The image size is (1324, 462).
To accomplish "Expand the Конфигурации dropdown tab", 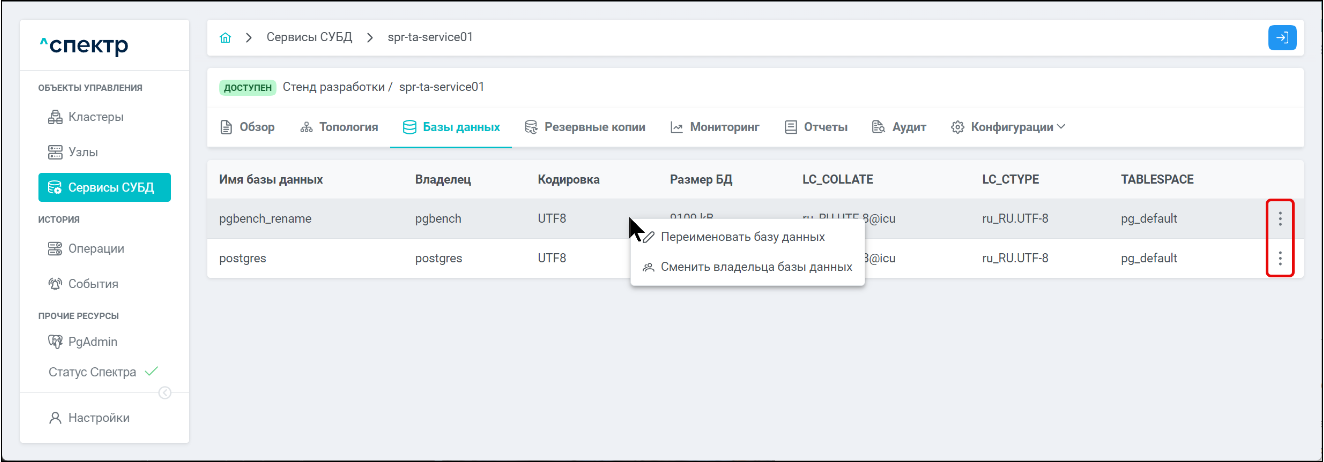I will pyautogui.click(x=1008, y=127).
